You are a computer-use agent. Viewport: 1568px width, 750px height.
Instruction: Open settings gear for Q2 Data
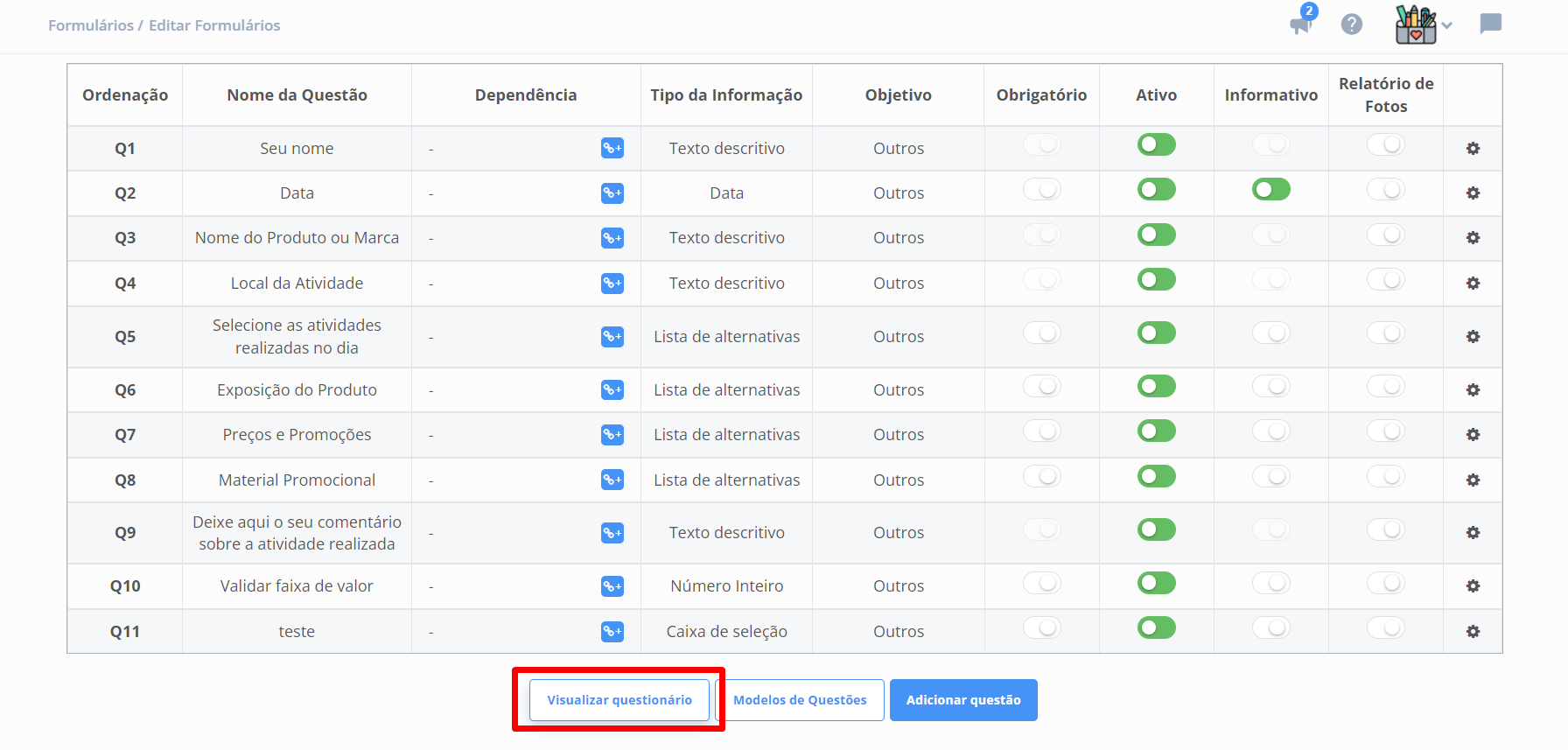1473,193
